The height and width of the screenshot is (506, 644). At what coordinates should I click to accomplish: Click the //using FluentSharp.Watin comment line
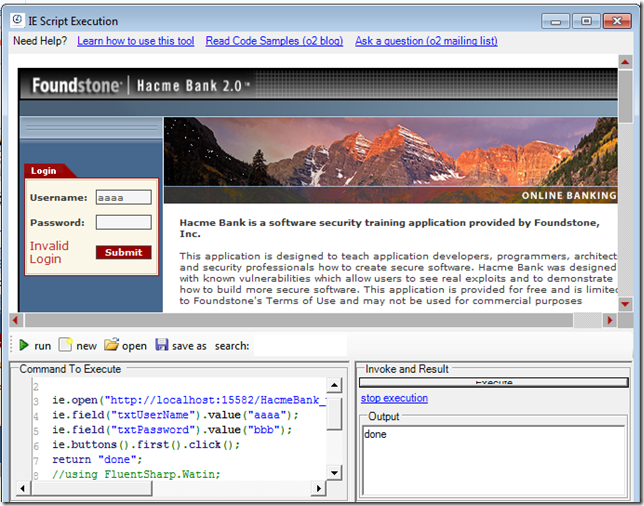point(136,474)
